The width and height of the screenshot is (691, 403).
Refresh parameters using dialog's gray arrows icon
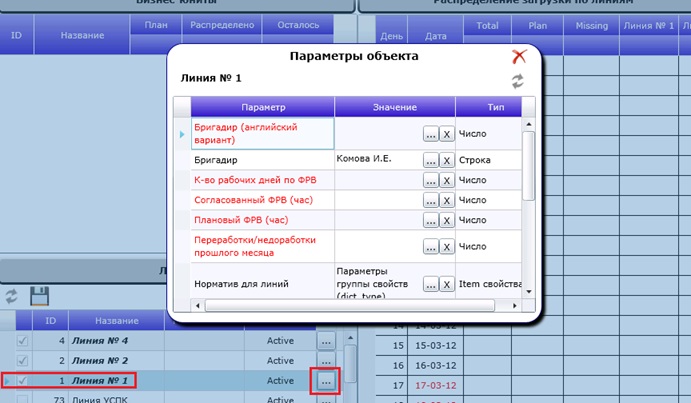coord(518,81)
